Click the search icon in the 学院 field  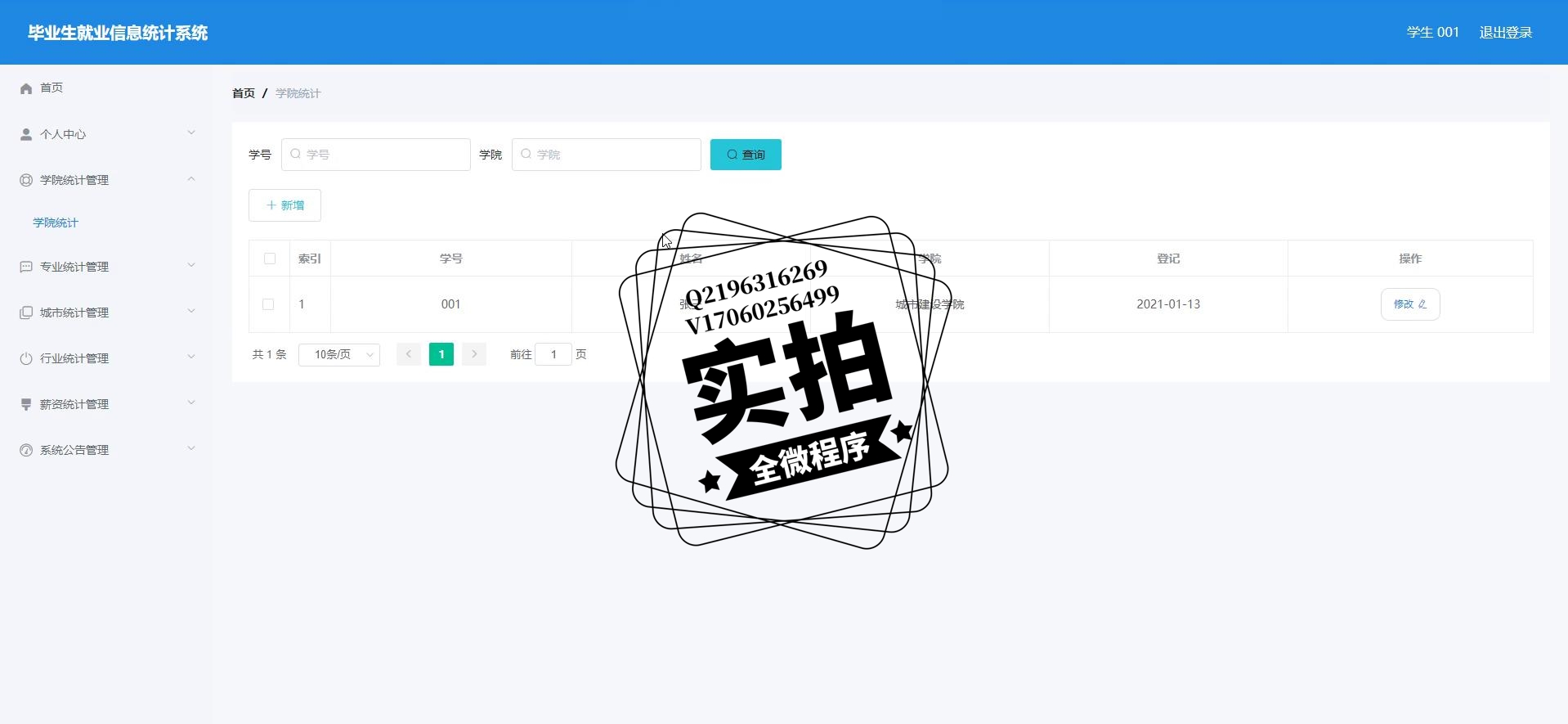coord(526,154)
